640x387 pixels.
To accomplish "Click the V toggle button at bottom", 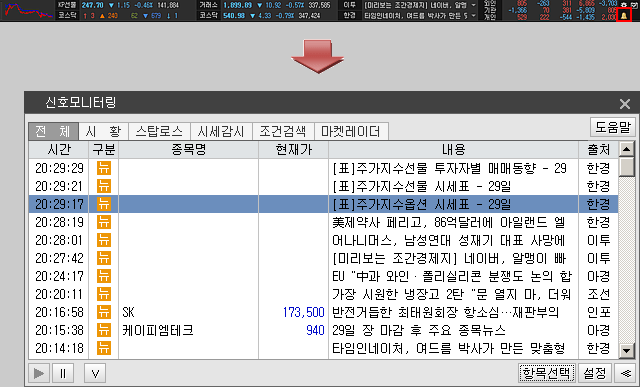I will click(95, 373).
